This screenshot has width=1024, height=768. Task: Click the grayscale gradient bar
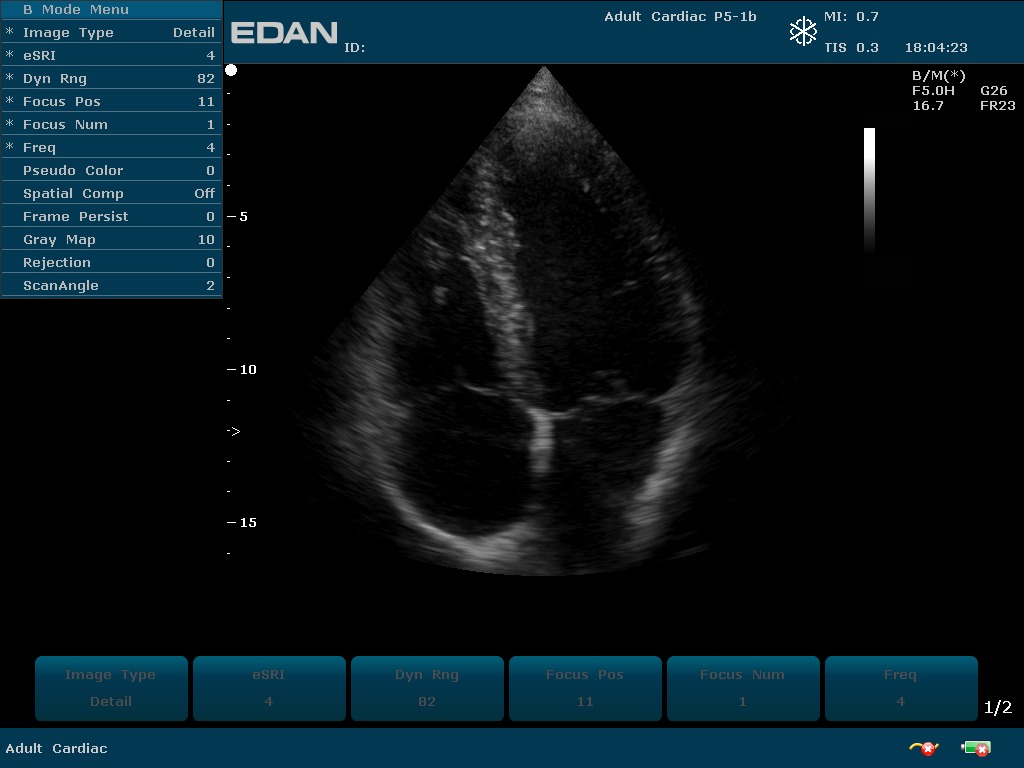coord(869,190)
